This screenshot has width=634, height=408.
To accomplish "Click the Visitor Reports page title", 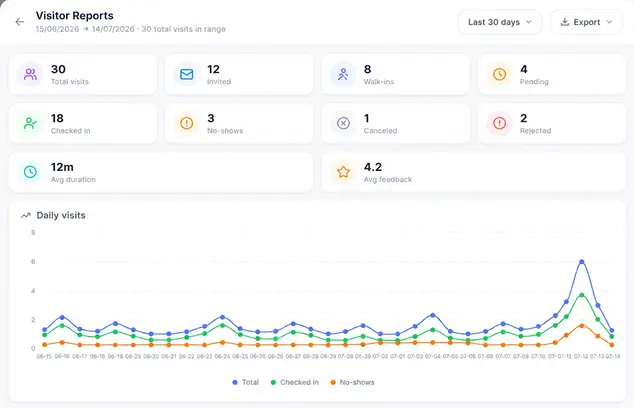I will 75,16.
